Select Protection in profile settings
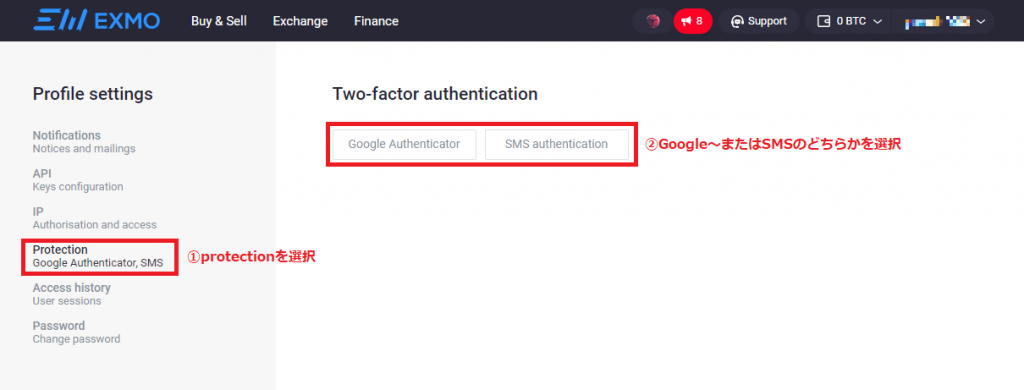The image size is (1024, 390). click(98, 256)
